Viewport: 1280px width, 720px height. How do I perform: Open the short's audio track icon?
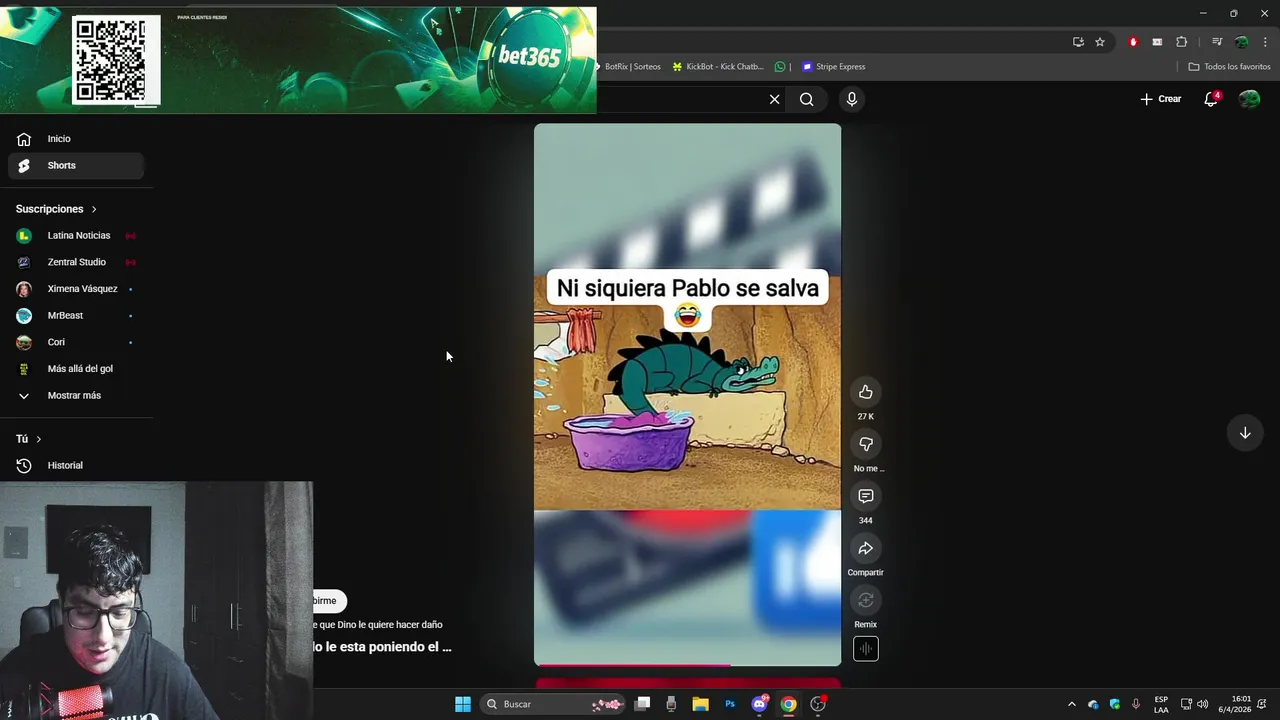(x=865, y=649)
